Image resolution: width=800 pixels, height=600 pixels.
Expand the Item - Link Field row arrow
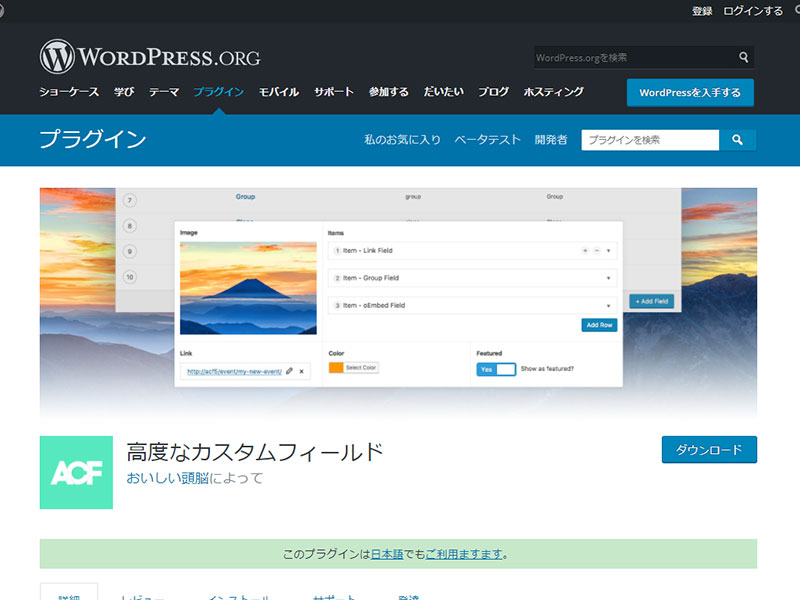click(609, 250)
